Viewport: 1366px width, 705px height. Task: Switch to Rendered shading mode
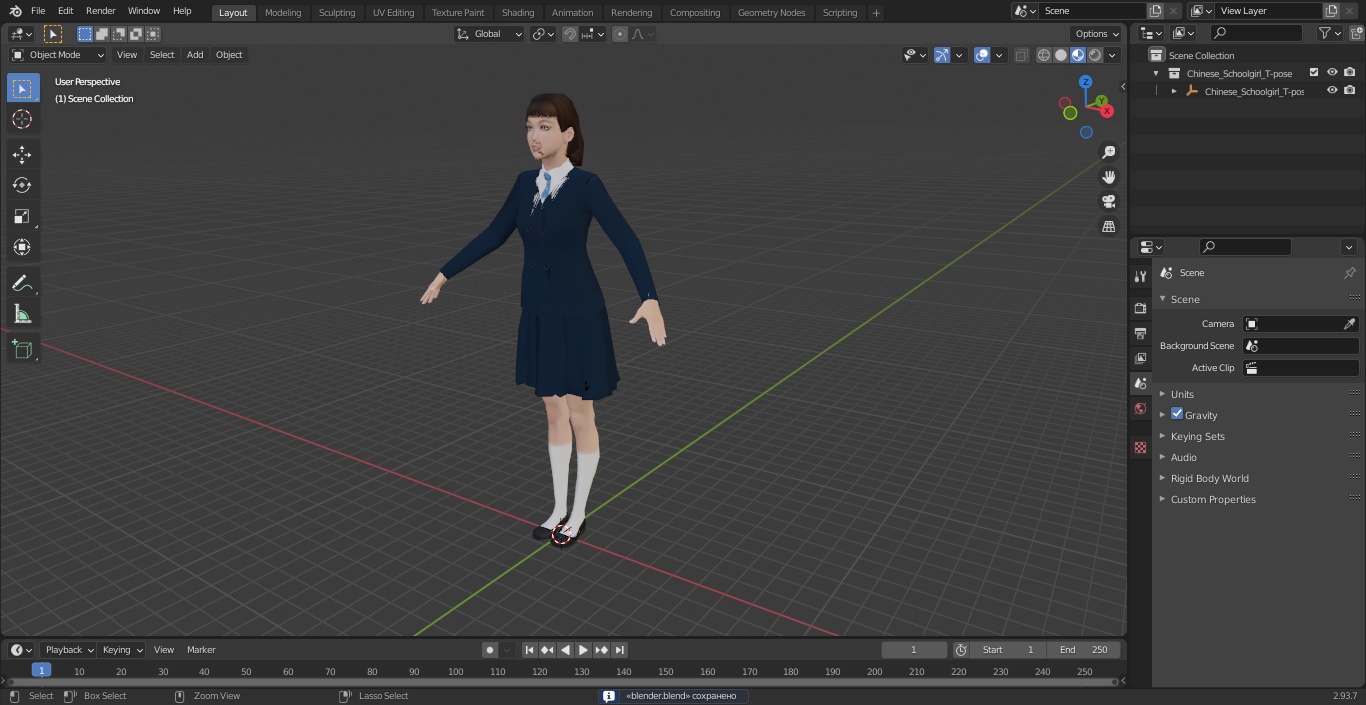(1095, 55)
